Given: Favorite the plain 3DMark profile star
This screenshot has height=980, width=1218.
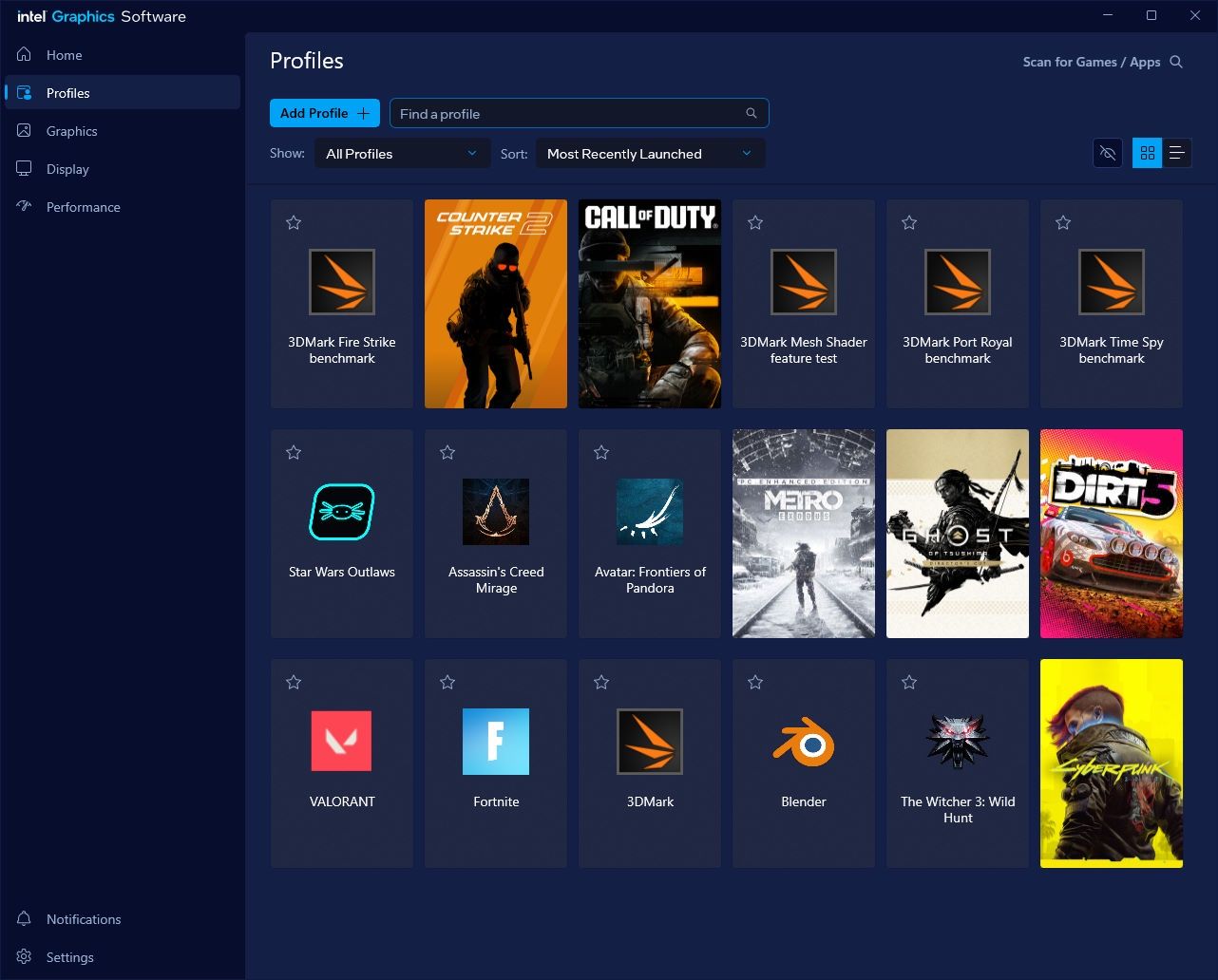Looking at the screenshot, I should [x=601, y=682].
